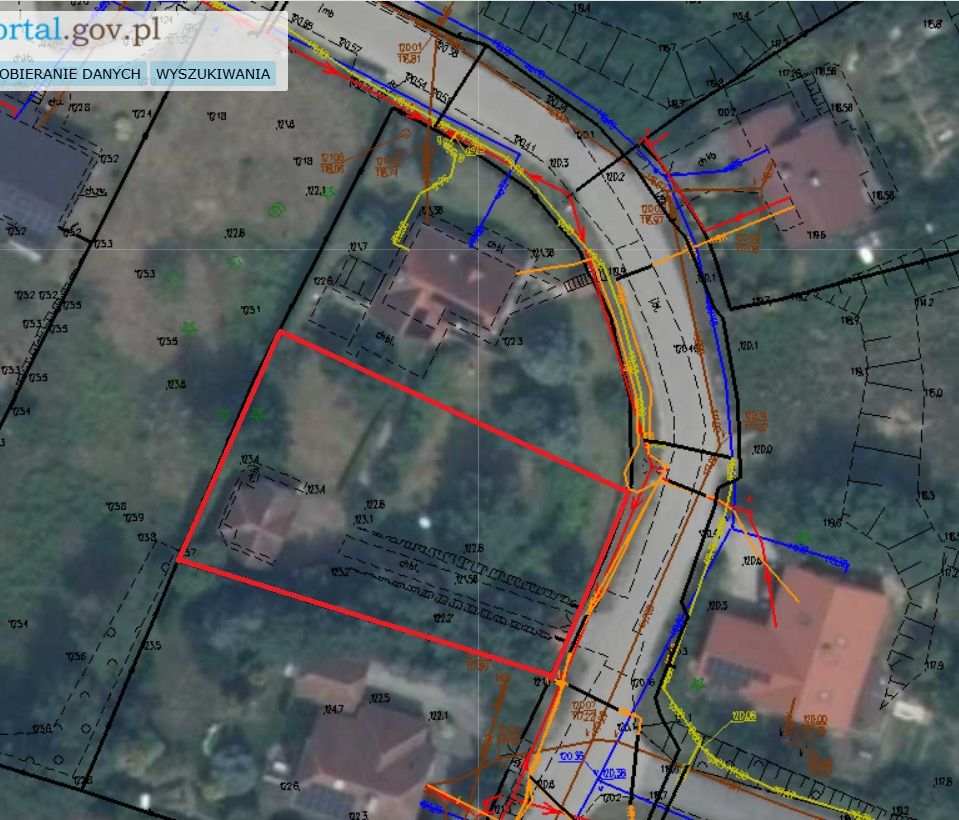Screen dimensions: 959x820
Task: Click the geoportal.gov.pl logo link
Action: pyautogui.click(x=80, y=30)
